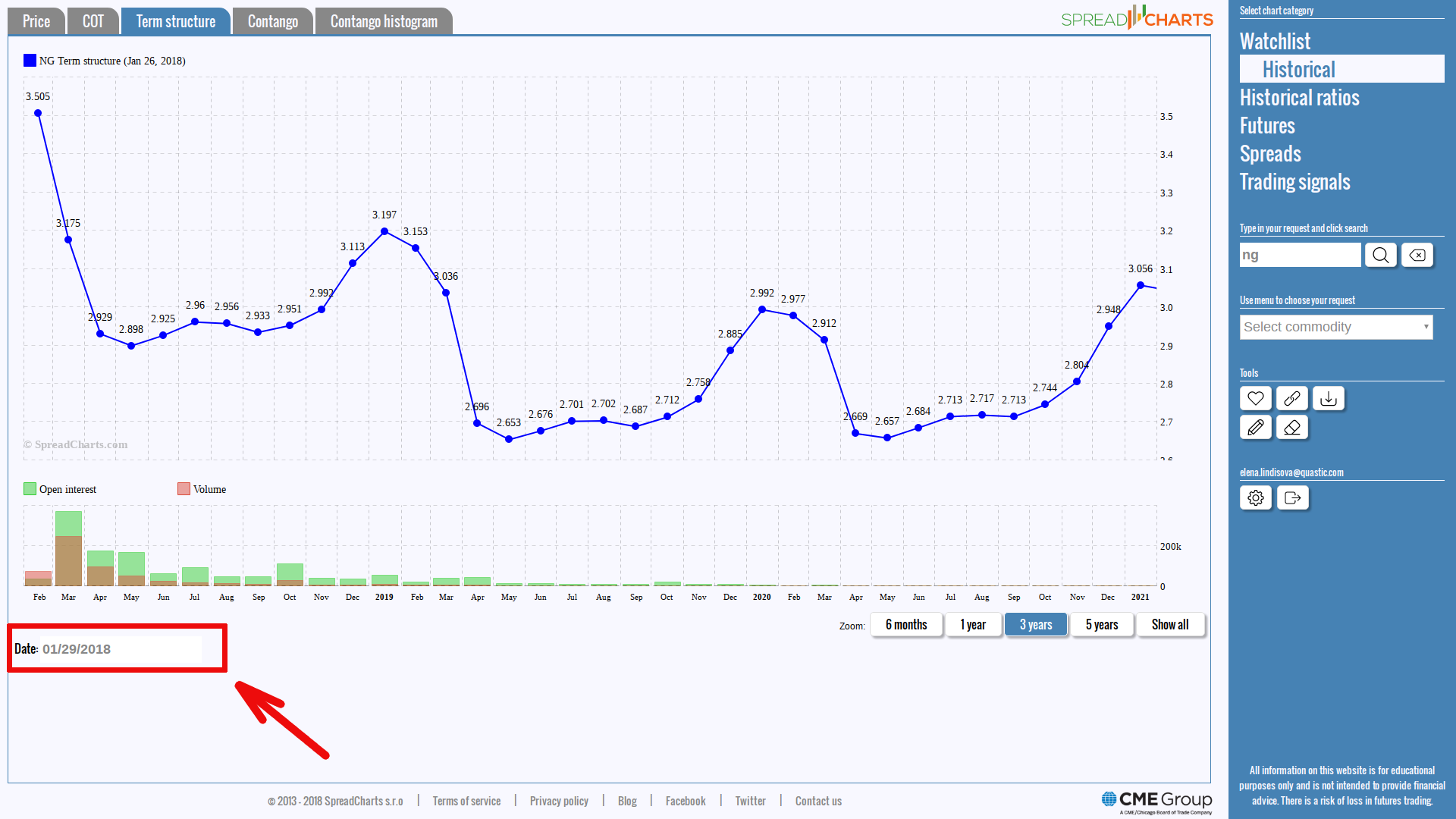The height and width of the screenshot is (819, 1456).
Task: Zoom chart to 3 years
Action: (1036, 625)
